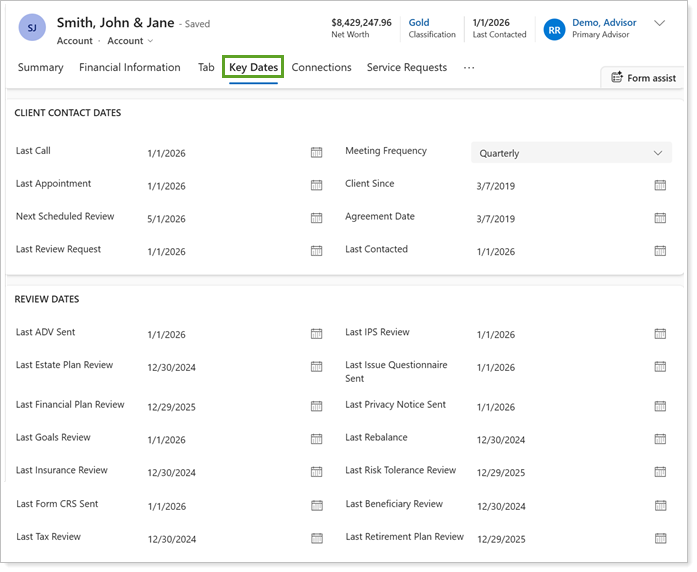Click calendar icon for Last IPS Review
This screenshot has height=572, width=697.
660,334
